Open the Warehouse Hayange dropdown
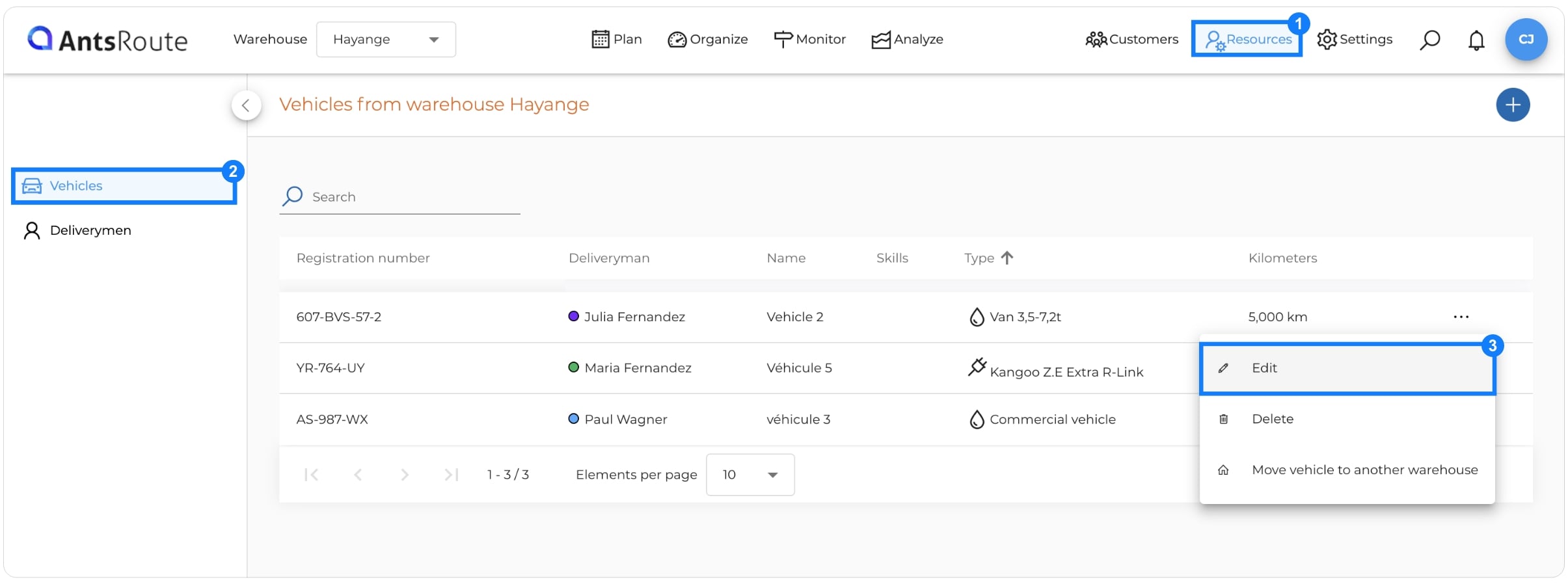 pos(386,40)
